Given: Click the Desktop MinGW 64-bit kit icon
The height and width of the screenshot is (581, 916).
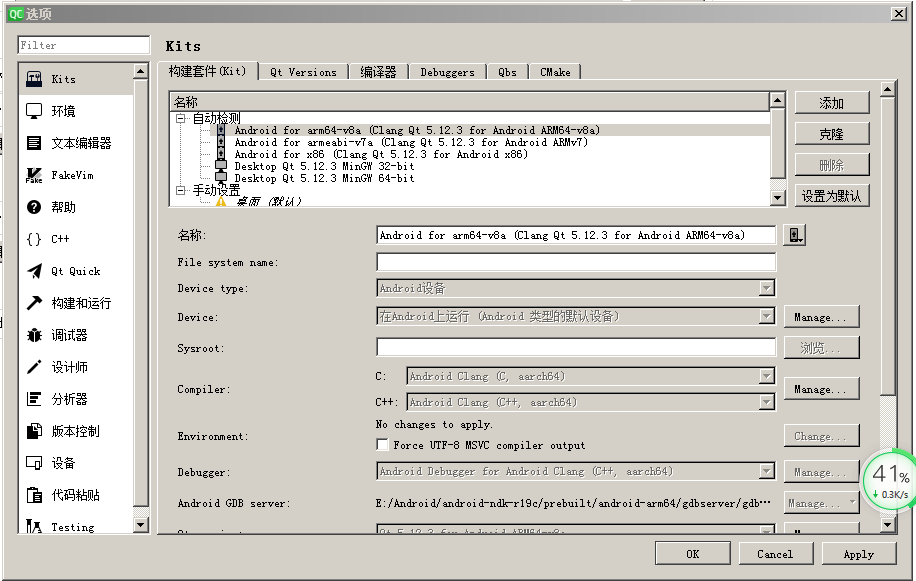Looking at the screenshot, I should tap(221, 178).
